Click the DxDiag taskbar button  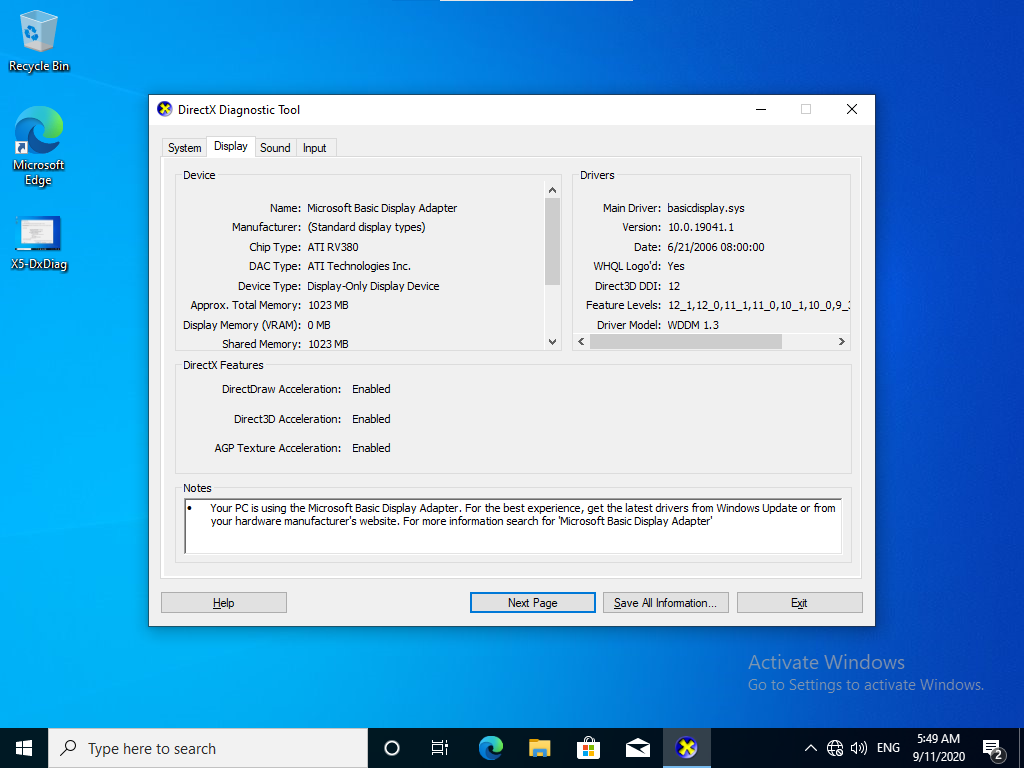[x=686, y=748]
